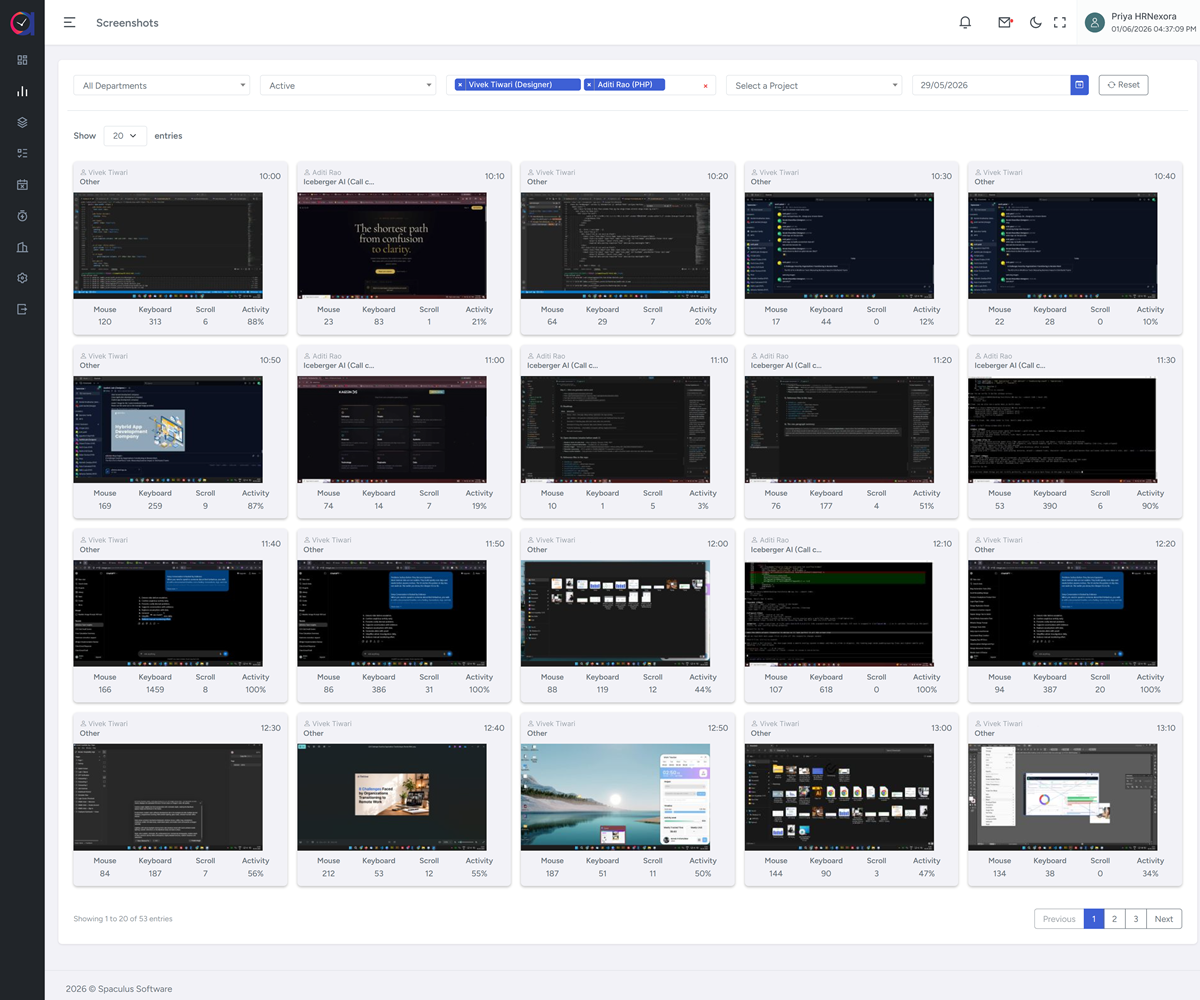Open the 12:10 Aditi Rao screenshot

point(839,613)
